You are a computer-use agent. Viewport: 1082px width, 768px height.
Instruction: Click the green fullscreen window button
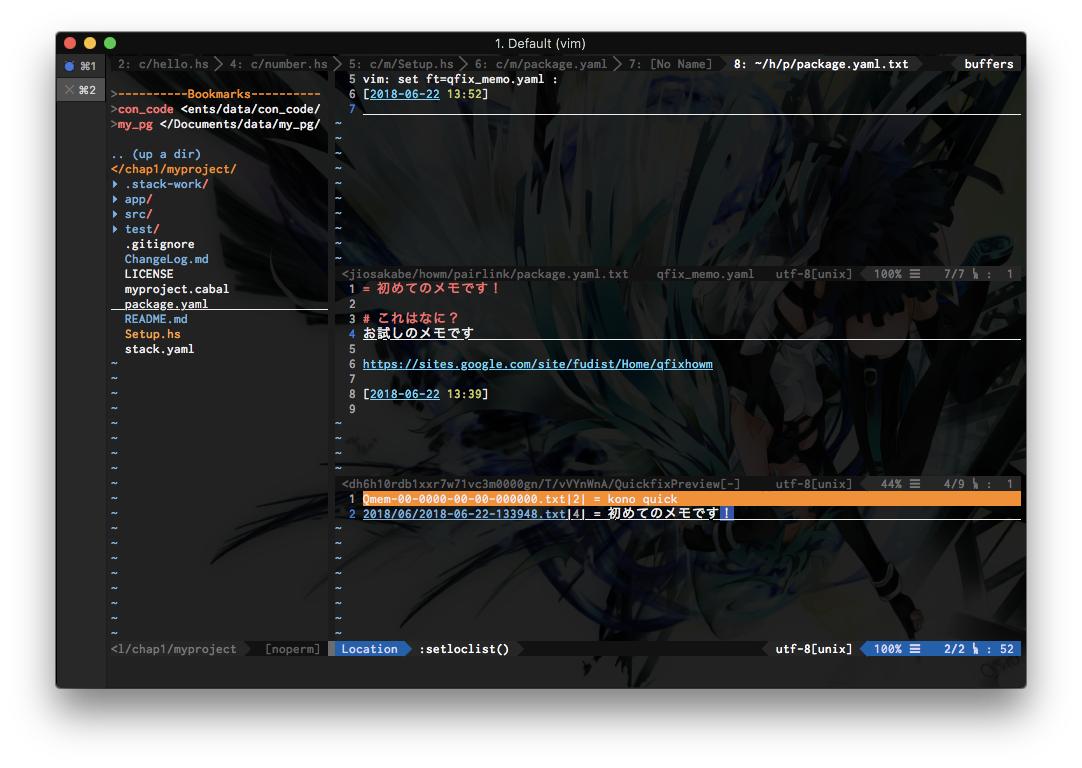click(110, 43)
